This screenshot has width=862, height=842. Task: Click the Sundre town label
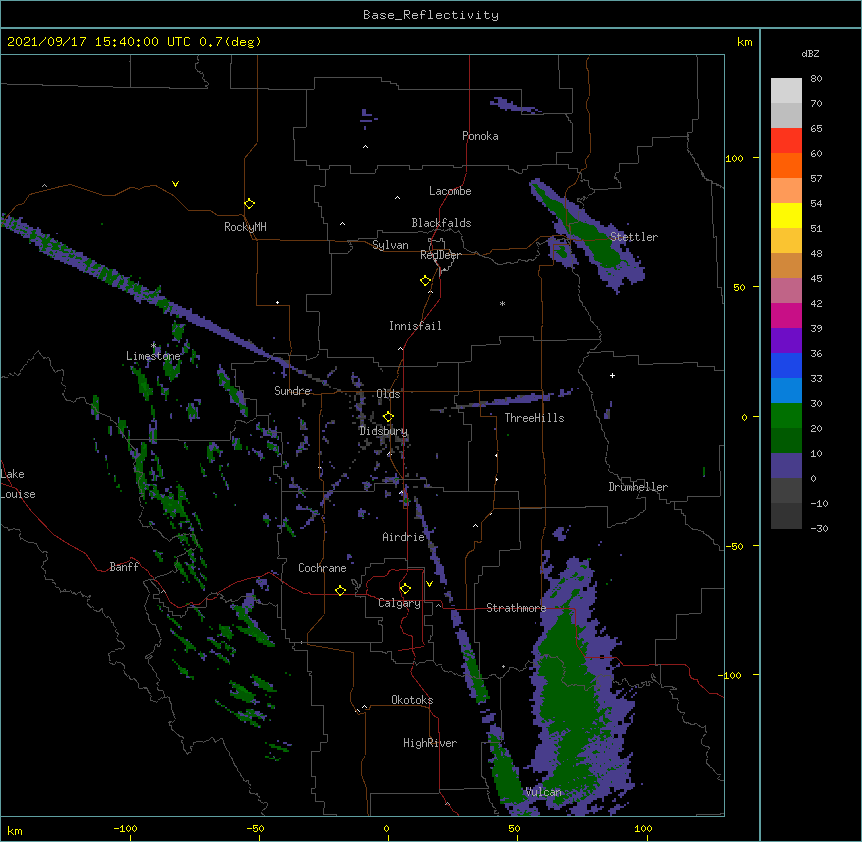[292, 391]
